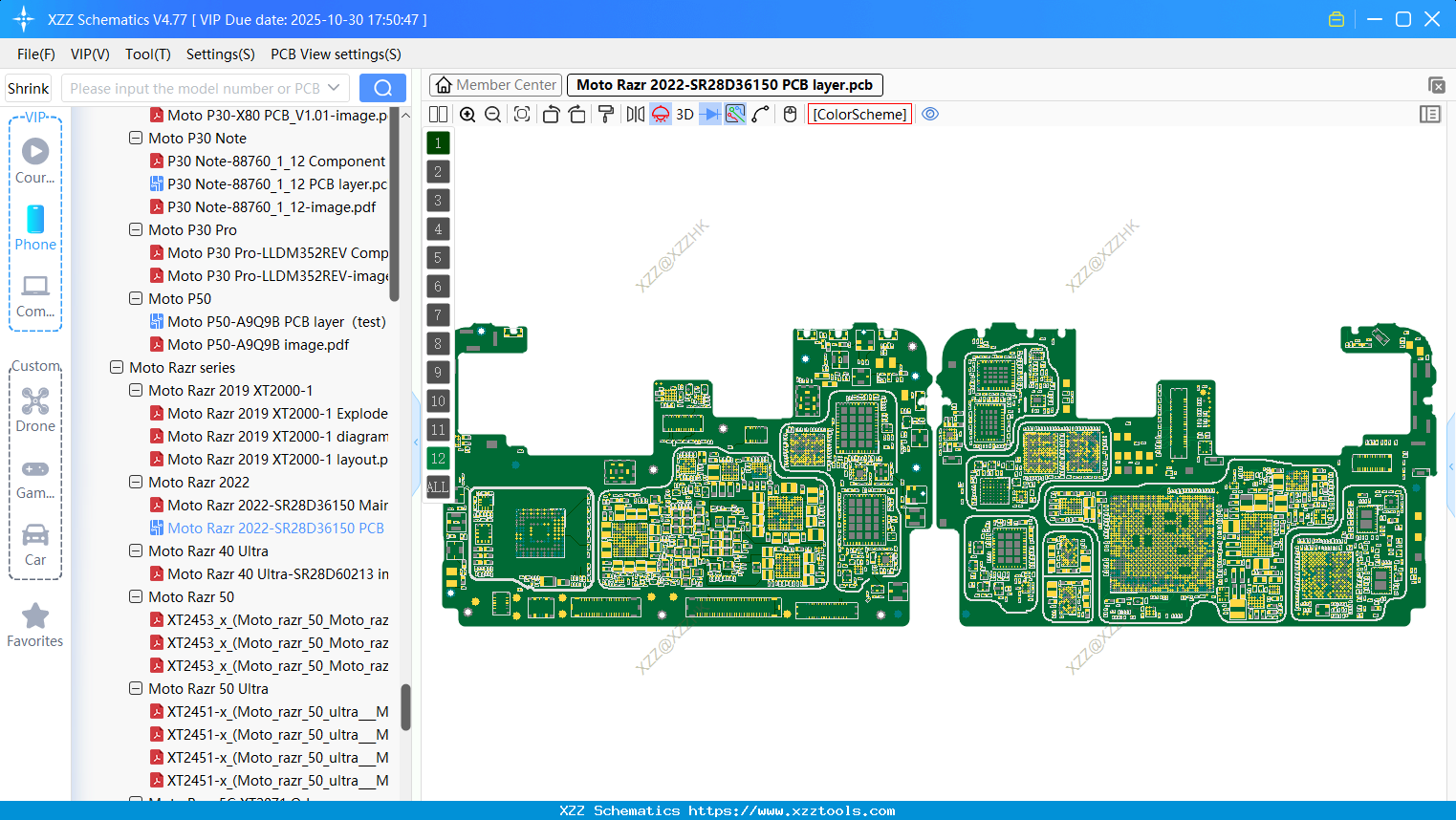
Task: Collapse the Moto Razr 2022 tree node
Action: tap(135, 482)
